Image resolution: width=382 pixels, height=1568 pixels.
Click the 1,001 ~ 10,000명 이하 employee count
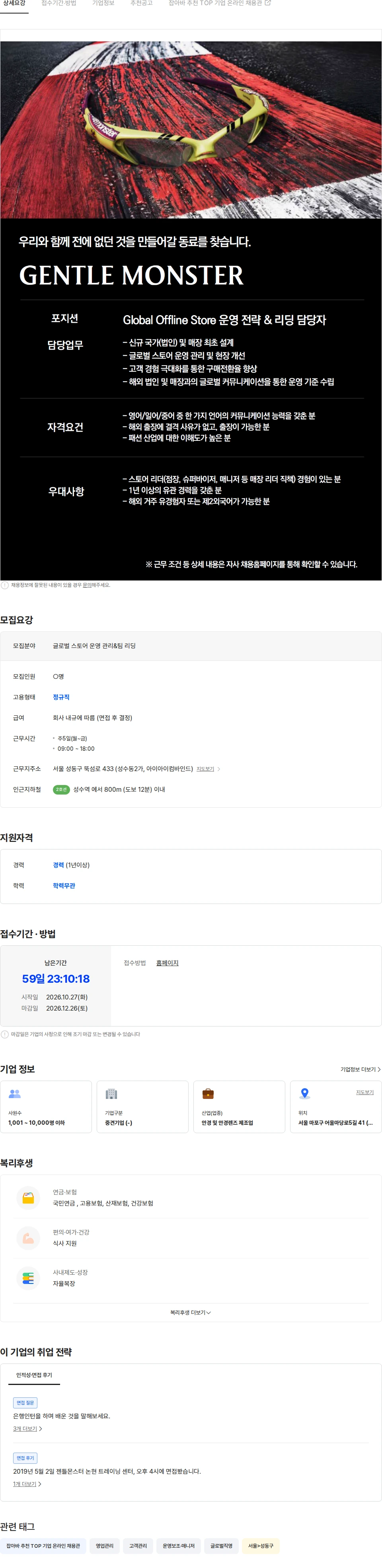(x=37, y=1123)
